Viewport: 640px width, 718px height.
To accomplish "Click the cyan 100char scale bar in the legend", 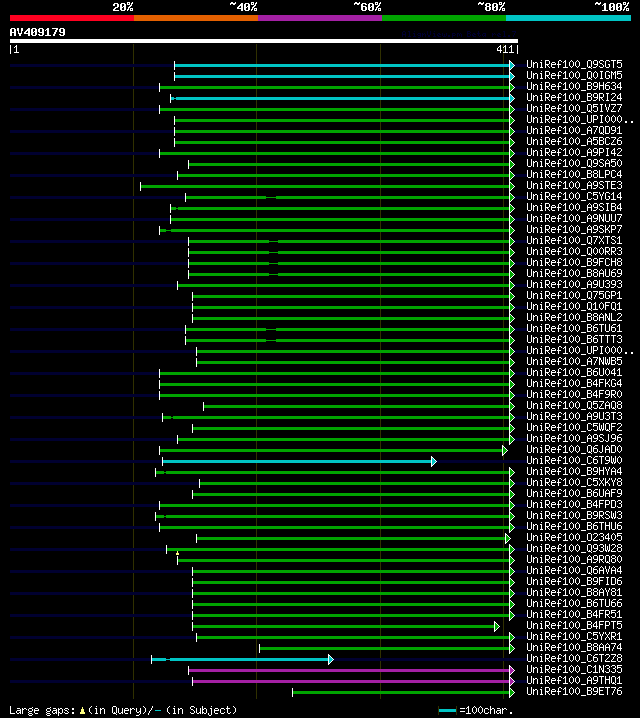I will [x=447, y=711].
